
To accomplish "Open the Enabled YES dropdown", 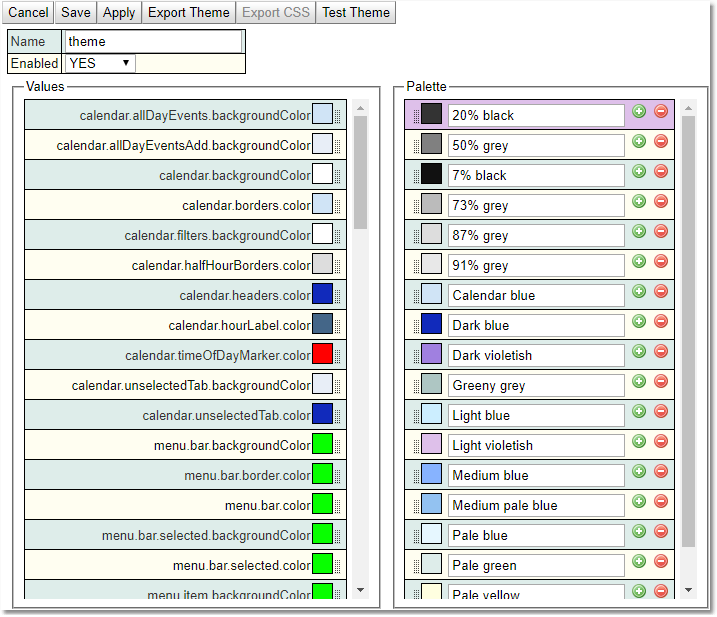I will (99, 63).
